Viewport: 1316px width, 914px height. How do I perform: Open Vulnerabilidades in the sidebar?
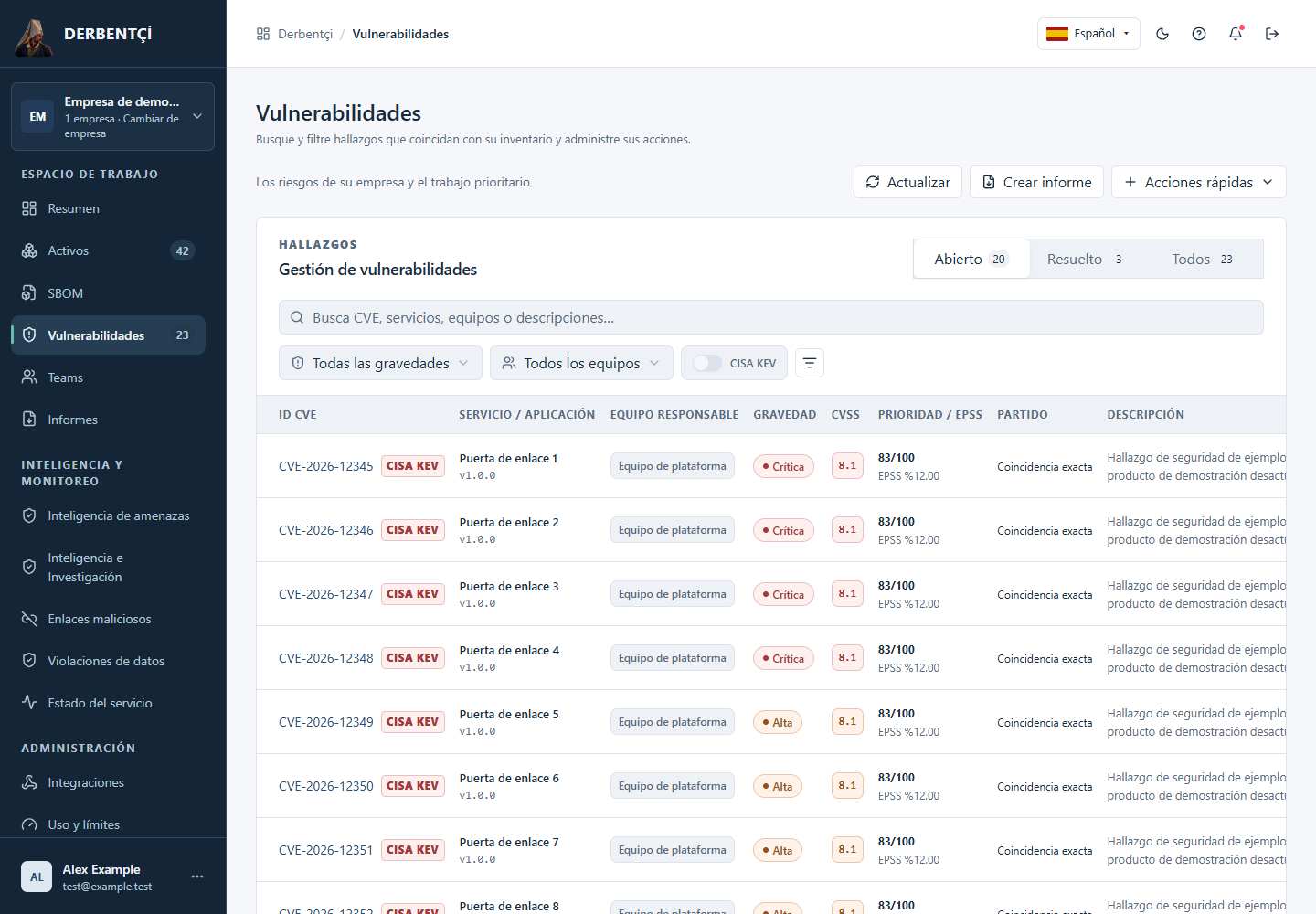click(x=108, y=335)
